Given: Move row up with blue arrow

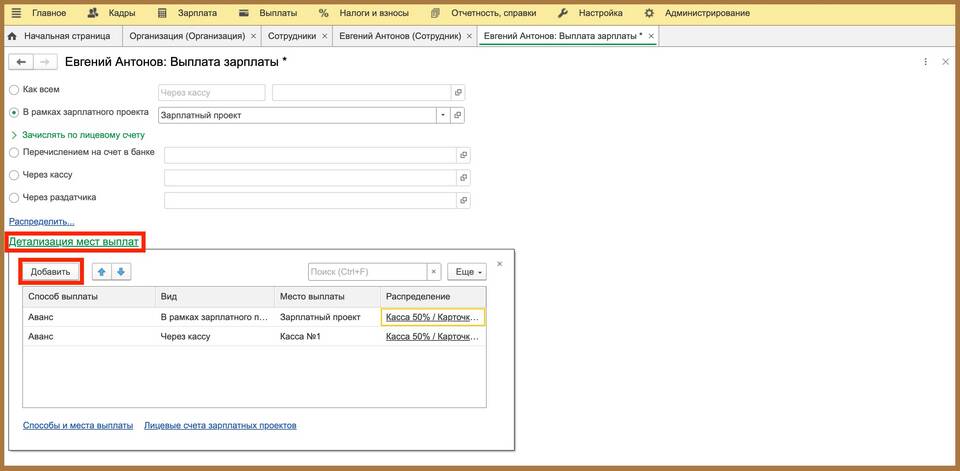Looking at the screenshot, I should (x=102, y=272).
